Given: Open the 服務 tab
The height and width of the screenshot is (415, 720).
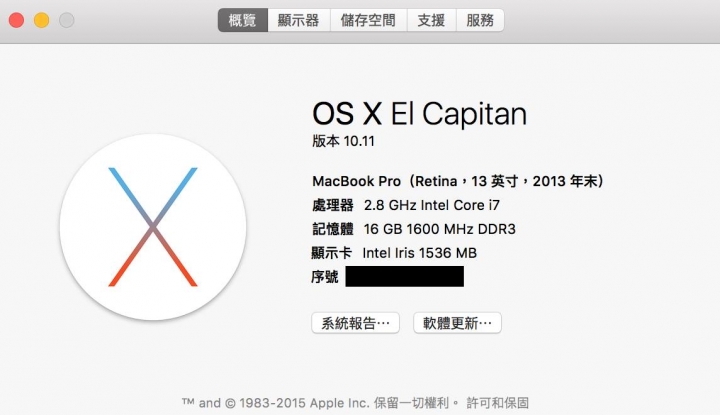Looking at the screenshot, I should click(x=480, y=20).
